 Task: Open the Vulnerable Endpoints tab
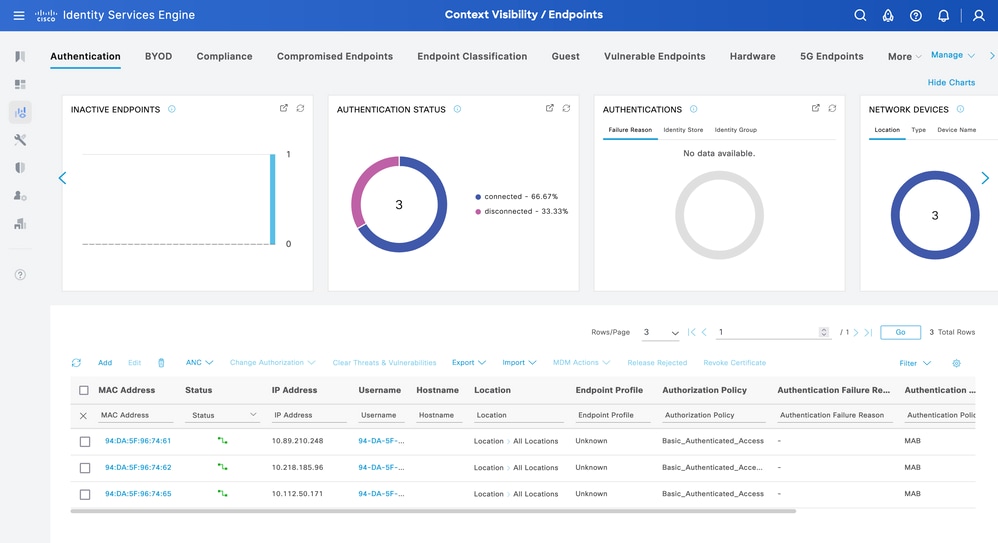(654, 57)
